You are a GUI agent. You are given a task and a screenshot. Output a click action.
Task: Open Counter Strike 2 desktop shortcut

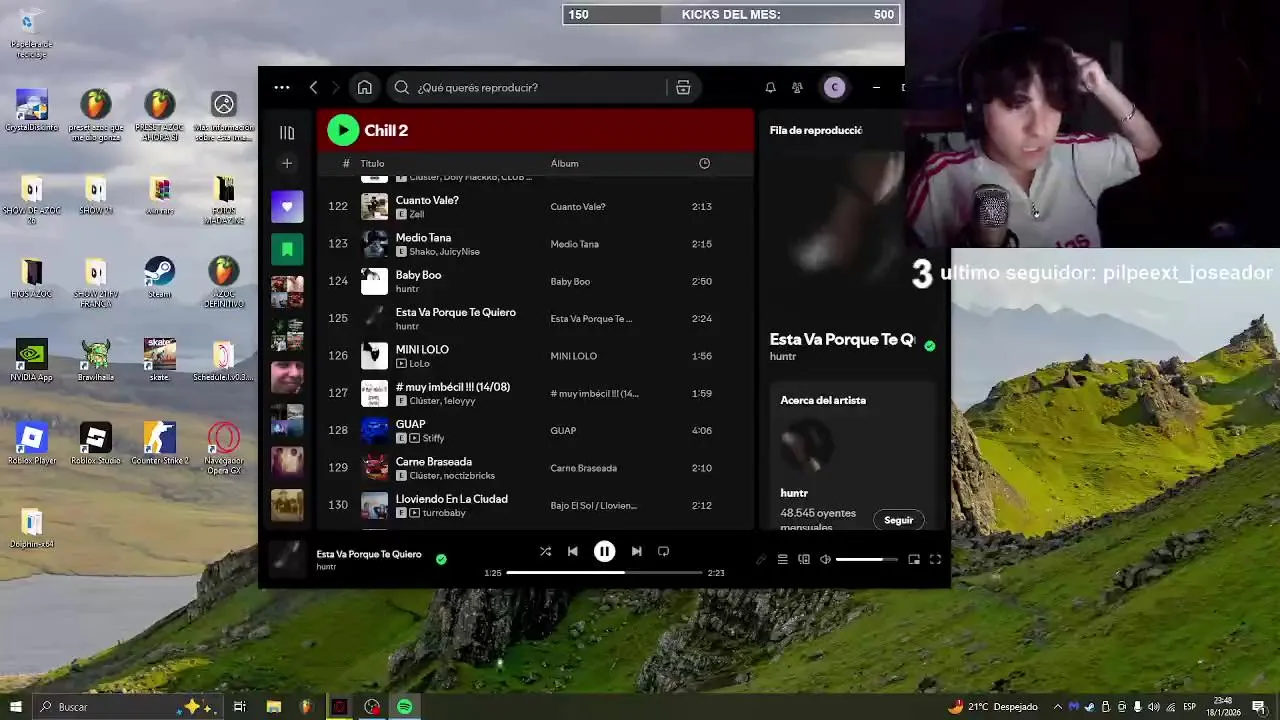[x=159, y=443]
